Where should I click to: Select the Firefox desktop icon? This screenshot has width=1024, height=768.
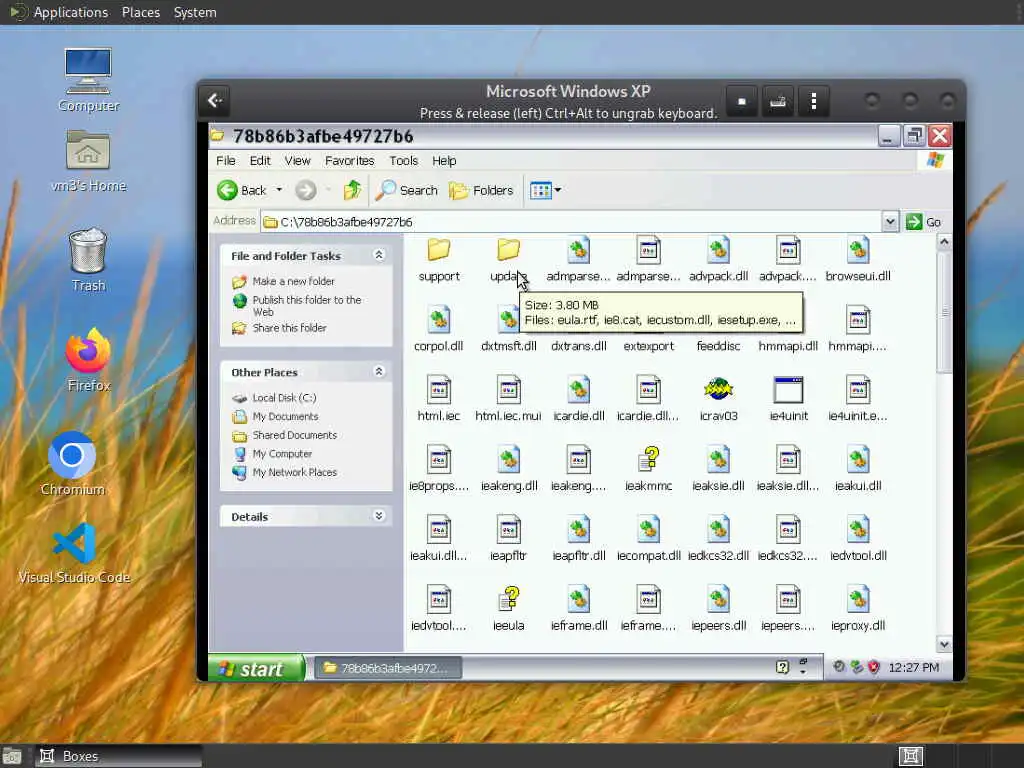(x=88, y=361)
